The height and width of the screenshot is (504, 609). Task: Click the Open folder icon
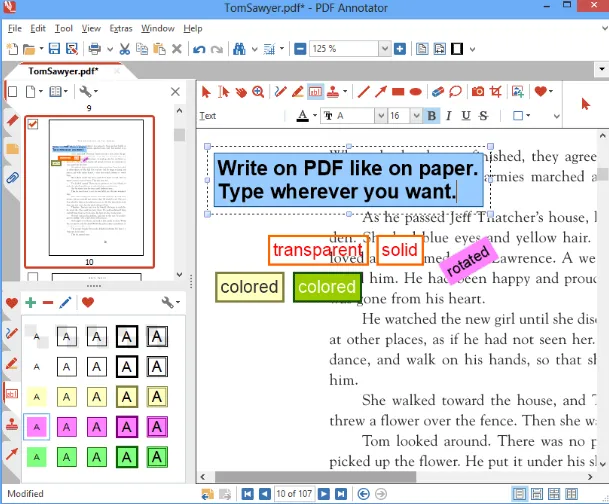(x=29, y=49)
